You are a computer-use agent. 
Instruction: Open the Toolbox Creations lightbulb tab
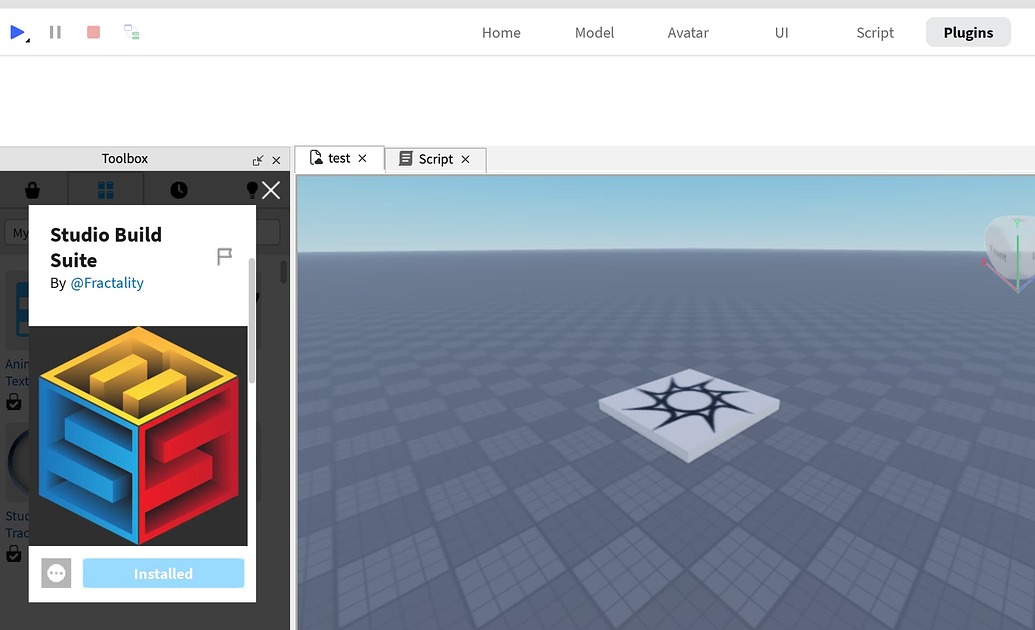[251, 190]
